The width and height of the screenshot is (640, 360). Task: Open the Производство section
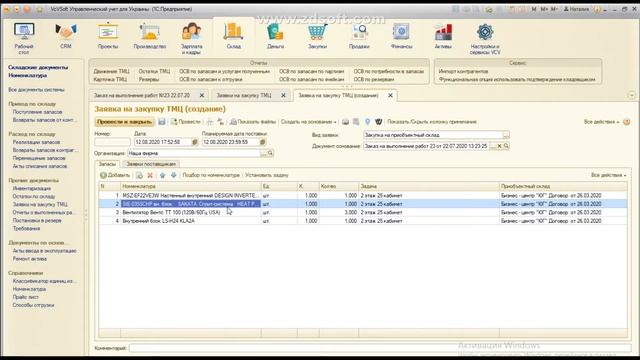coord(150,36)
